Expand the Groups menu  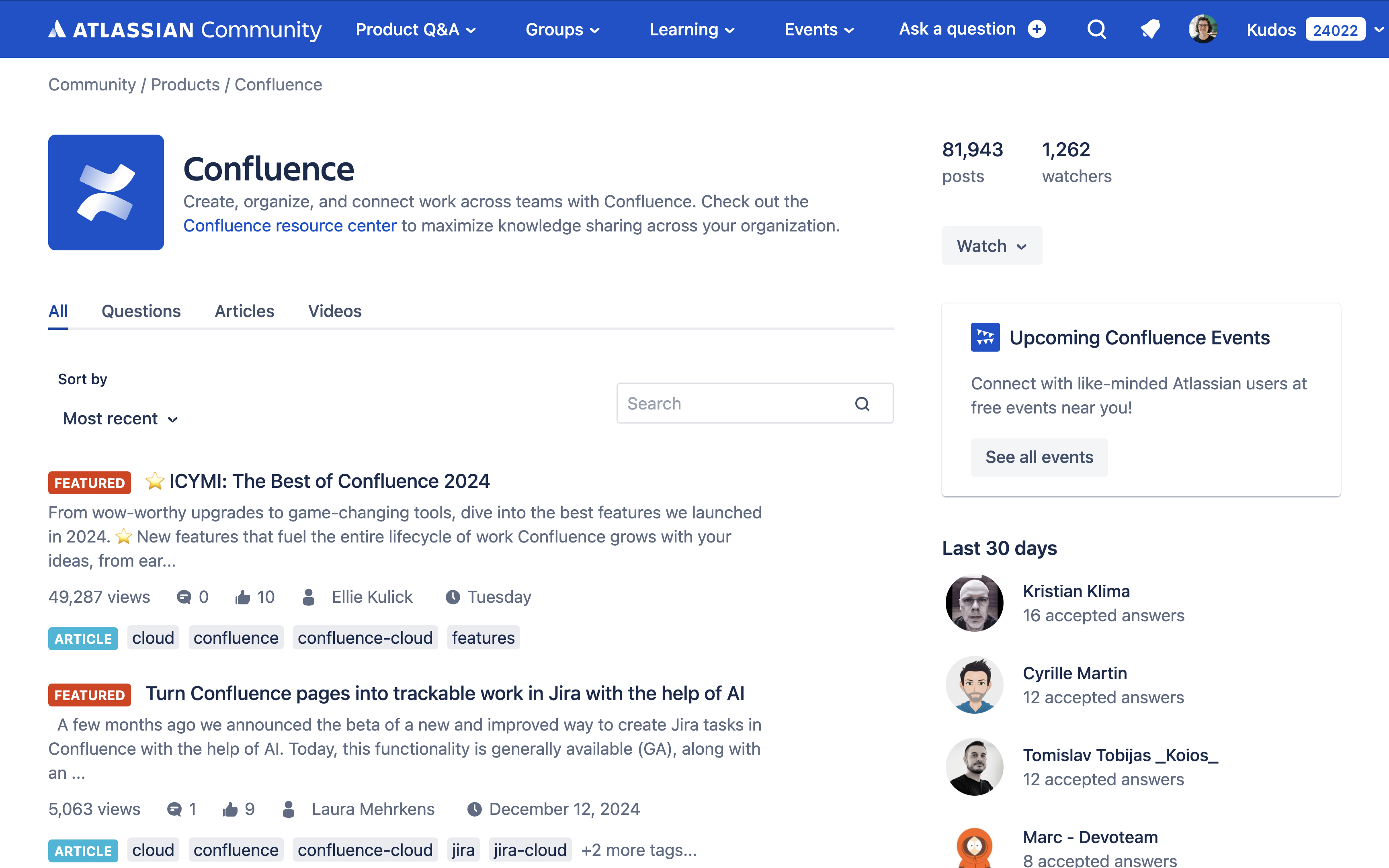pos(563,29)
